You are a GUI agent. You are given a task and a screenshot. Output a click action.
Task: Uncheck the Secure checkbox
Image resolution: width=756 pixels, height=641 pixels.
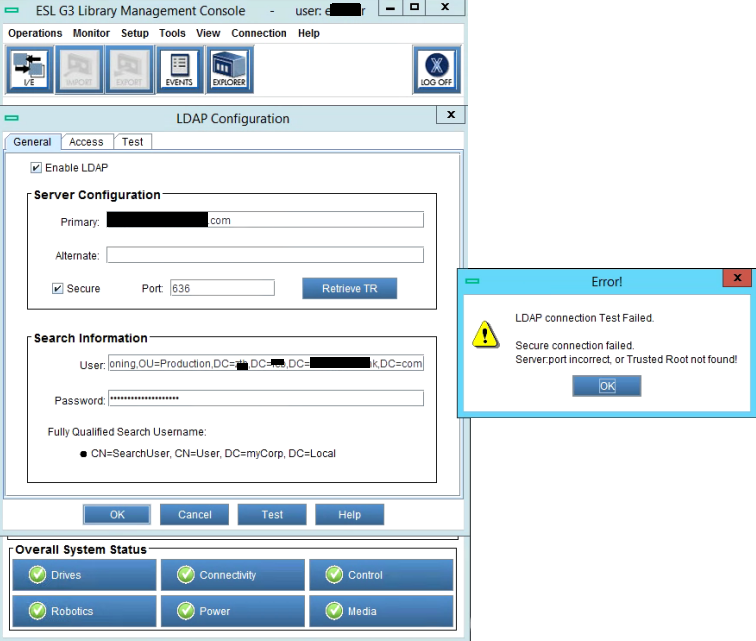click(58, 289)
